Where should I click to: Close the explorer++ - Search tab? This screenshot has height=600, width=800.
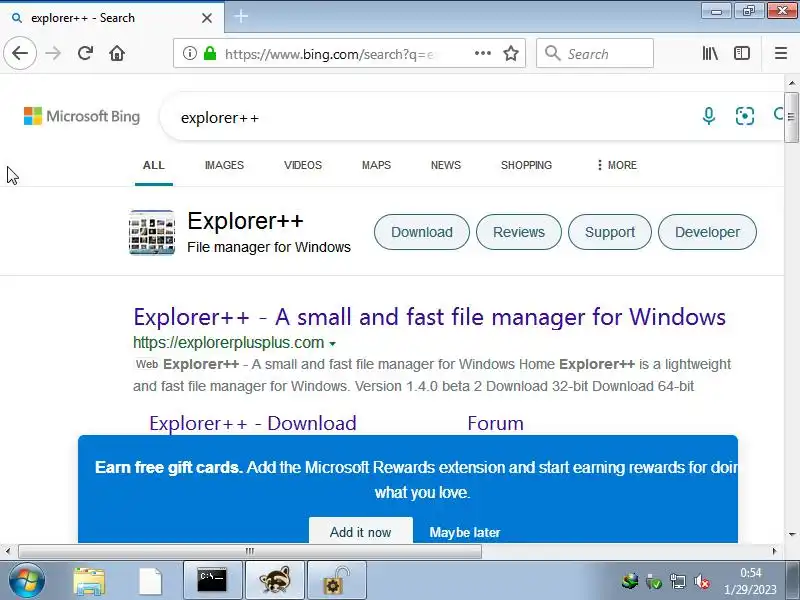(x=207, y=18)
